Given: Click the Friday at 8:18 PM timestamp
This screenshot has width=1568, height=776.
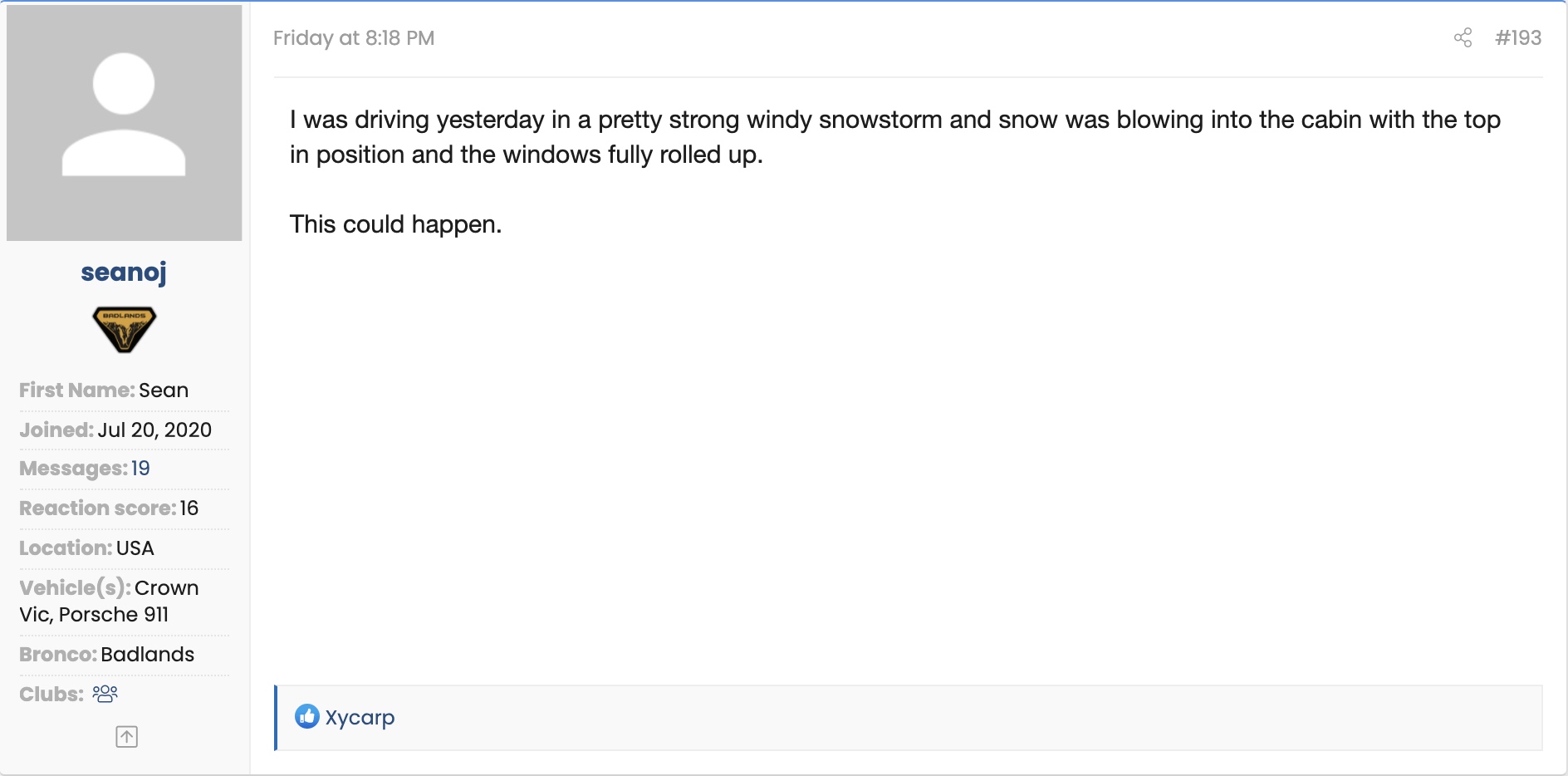Looking at the screenshot, I should (x=354, y=38).
